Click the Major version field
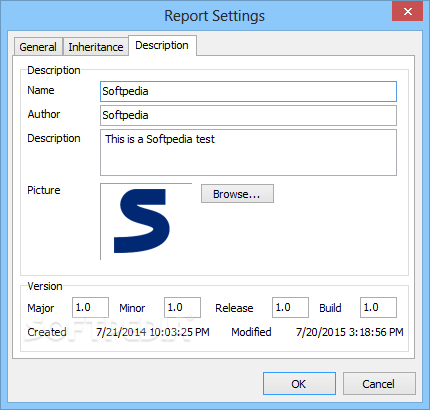430x410 pixels. (90, 307)
